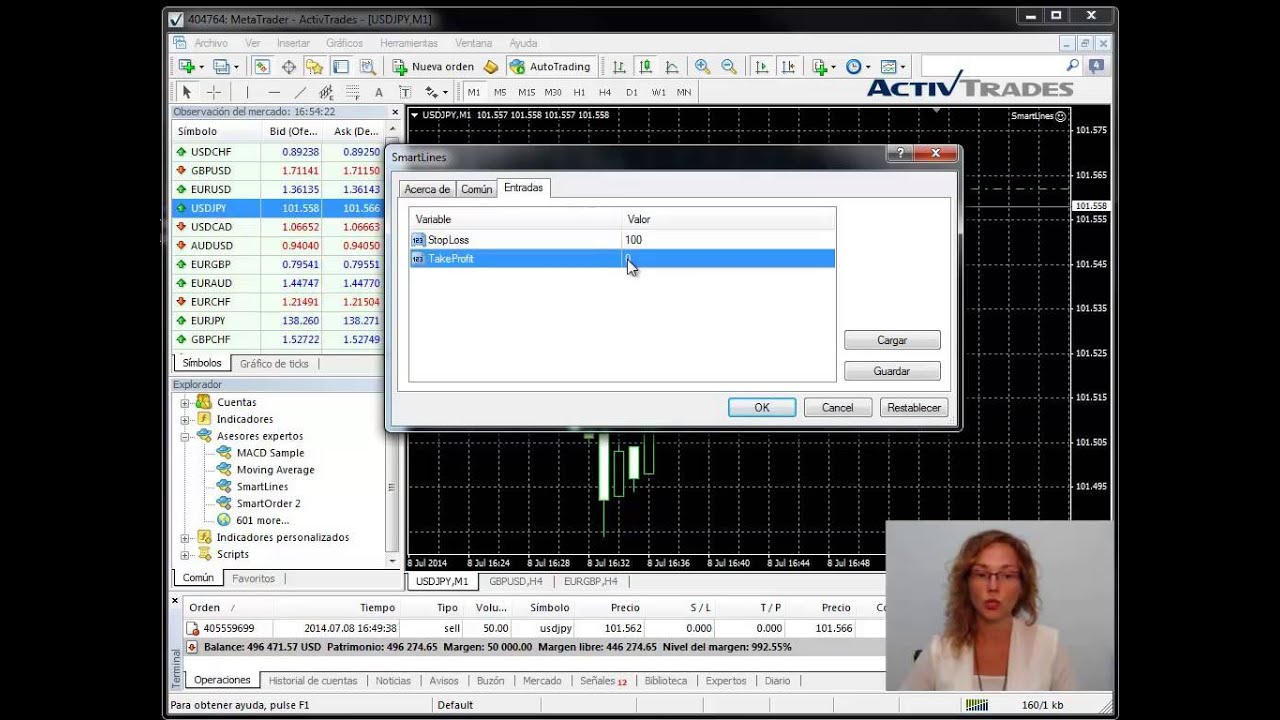1280x720 pixels.
Task: Toggle chart shift icon
Action: pyautogui.click(x=788, y=67)
